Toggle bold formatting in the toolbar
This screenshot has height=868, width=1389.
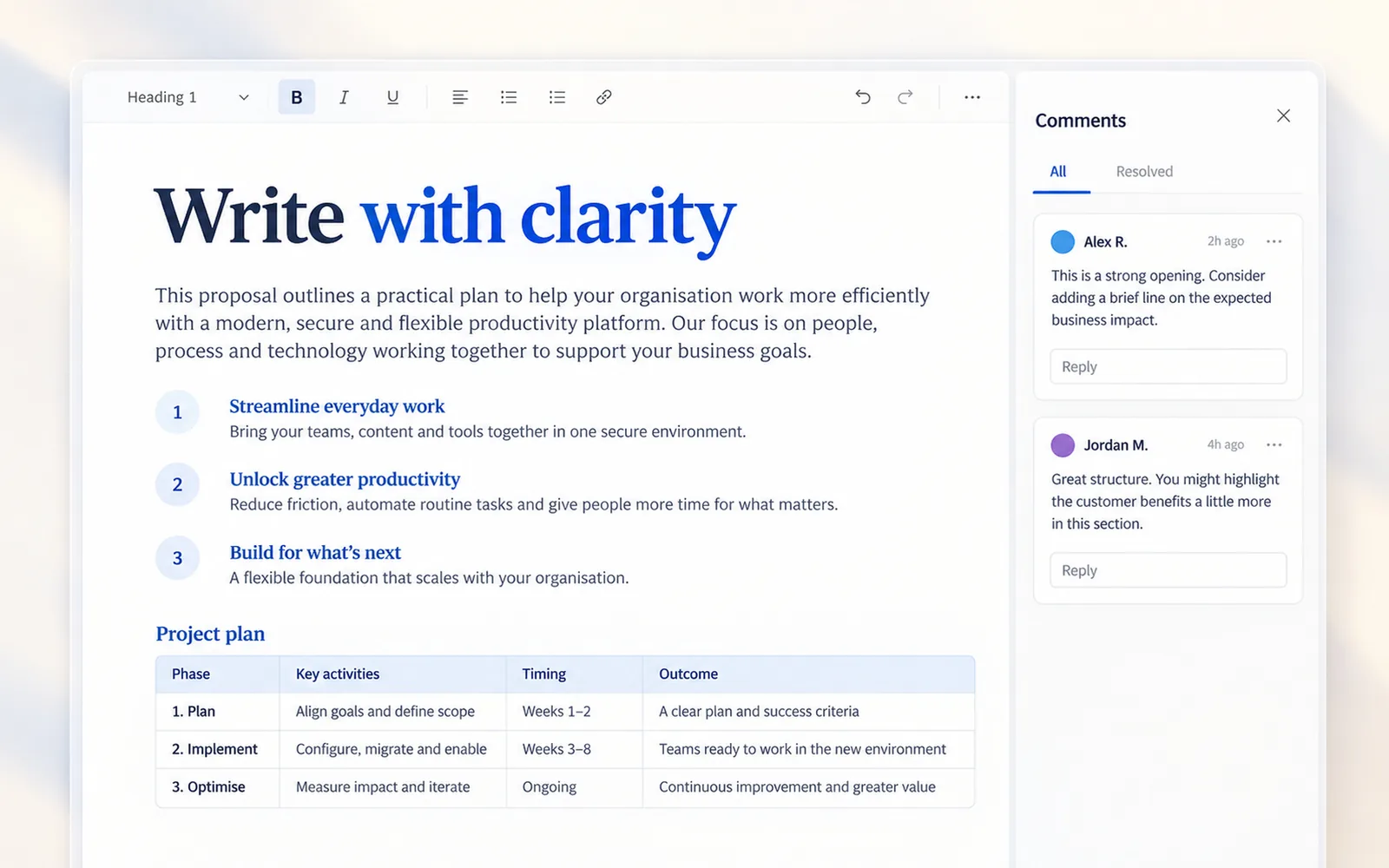[x=296, y=97]
